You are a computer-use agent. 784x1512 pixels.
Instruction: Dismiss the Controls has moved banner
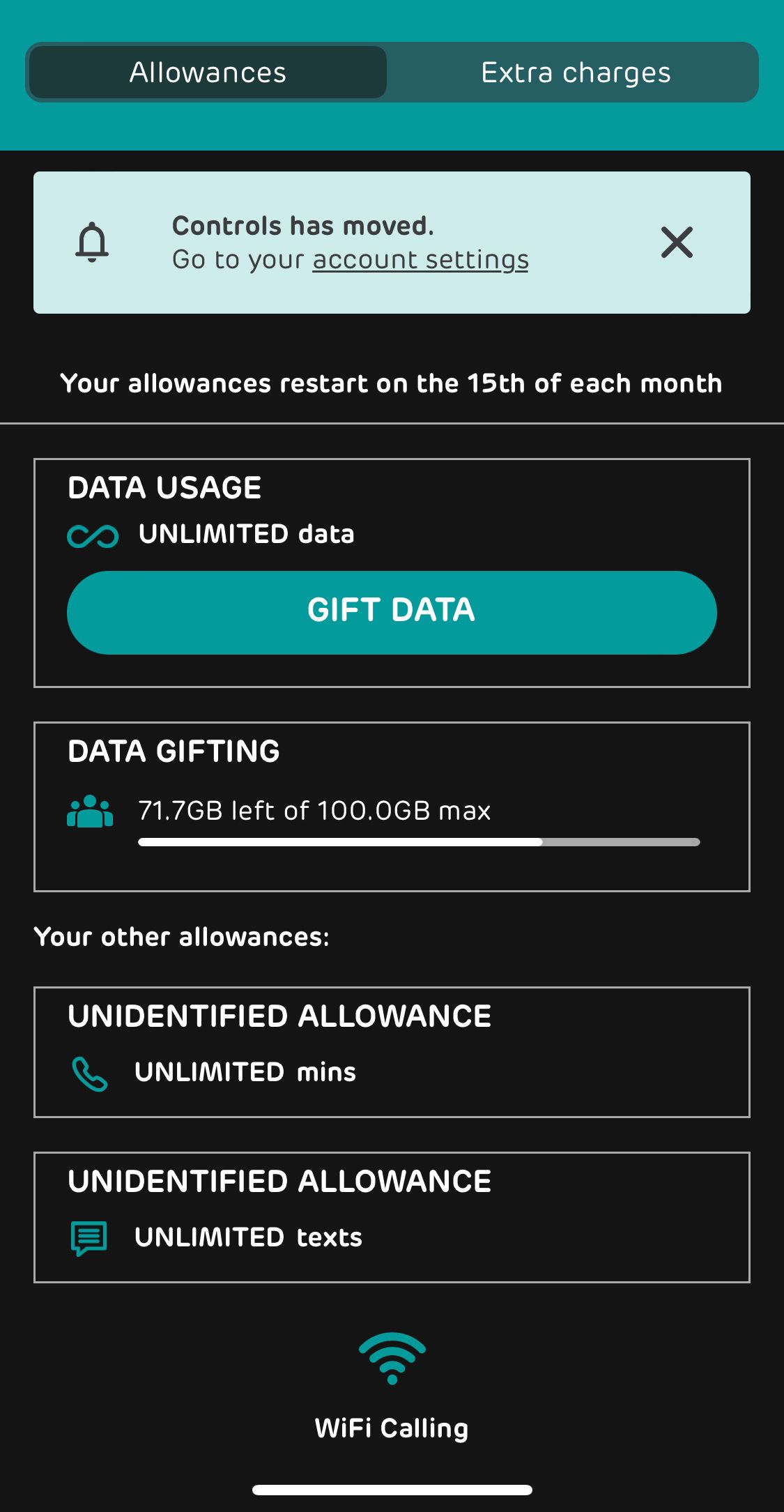676,242
